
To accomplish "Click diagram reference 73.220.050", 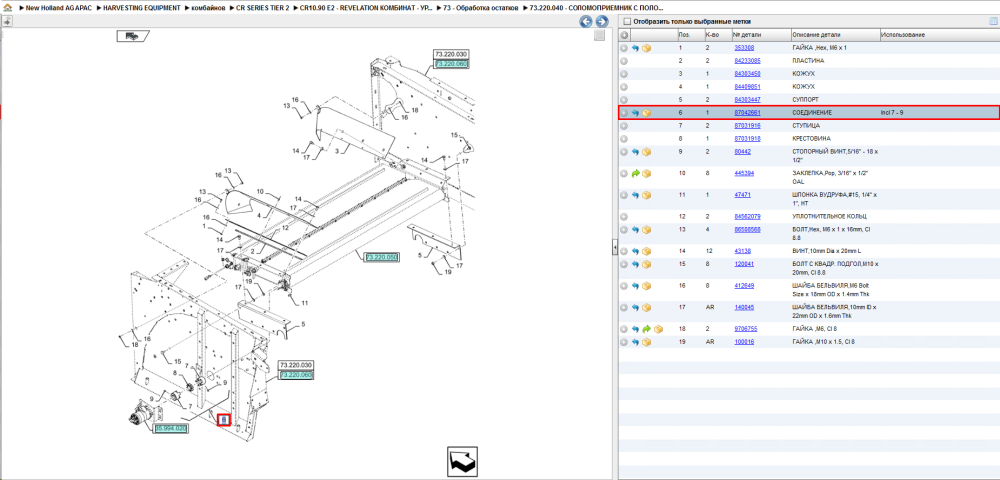I will coord(381,257).
